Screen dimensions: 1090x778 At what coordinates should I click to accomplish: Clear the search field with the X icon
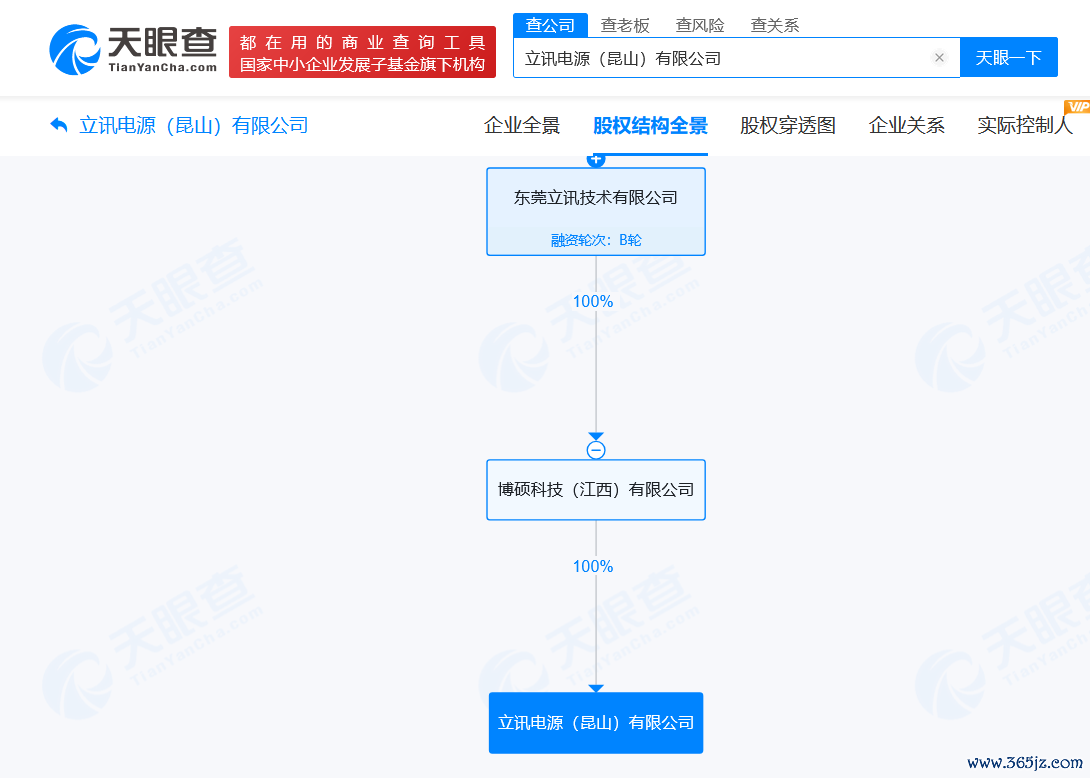pos(939,58)
